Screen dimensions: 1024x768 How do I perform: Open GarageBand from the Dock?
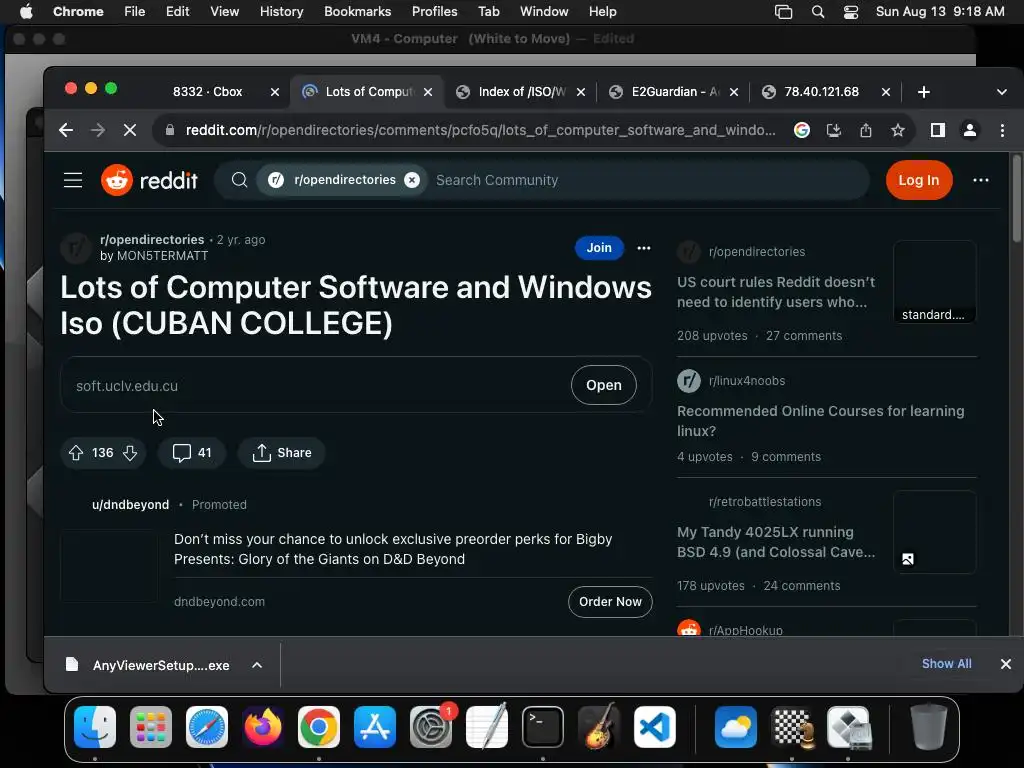pyautogui.click(x=599, y=727)
